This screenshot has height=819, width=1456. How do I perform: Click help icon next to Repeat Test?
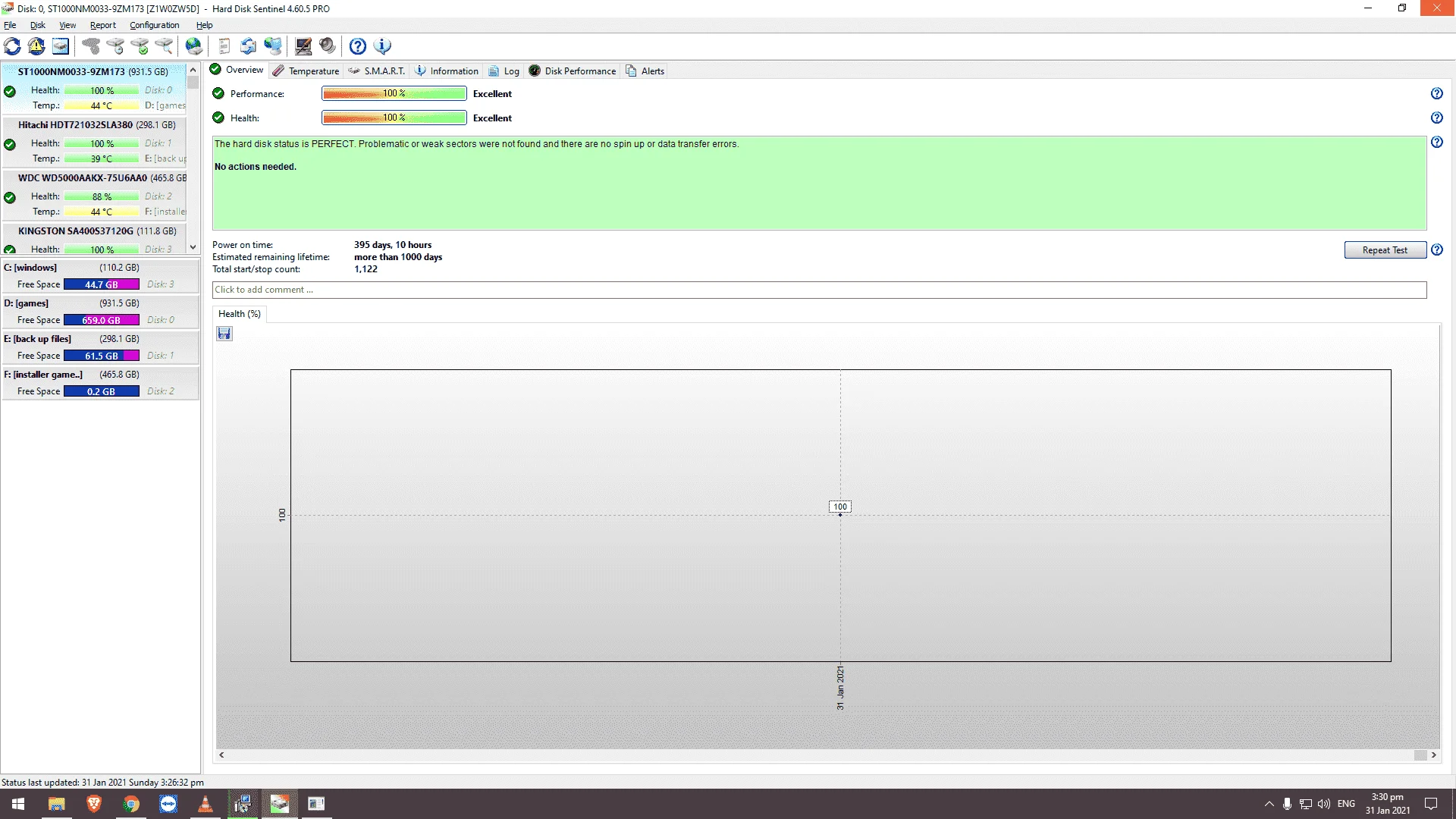tap(1437, 249)
